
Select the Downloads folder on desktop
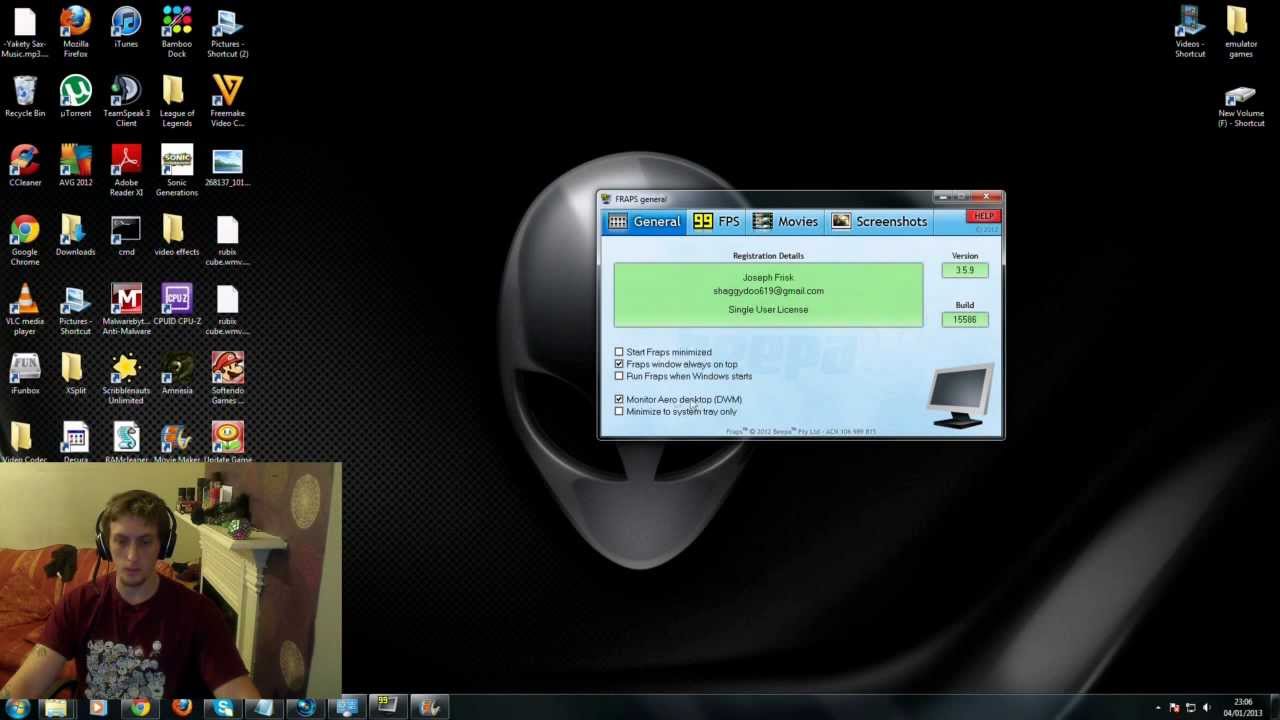tap(75, 235)
